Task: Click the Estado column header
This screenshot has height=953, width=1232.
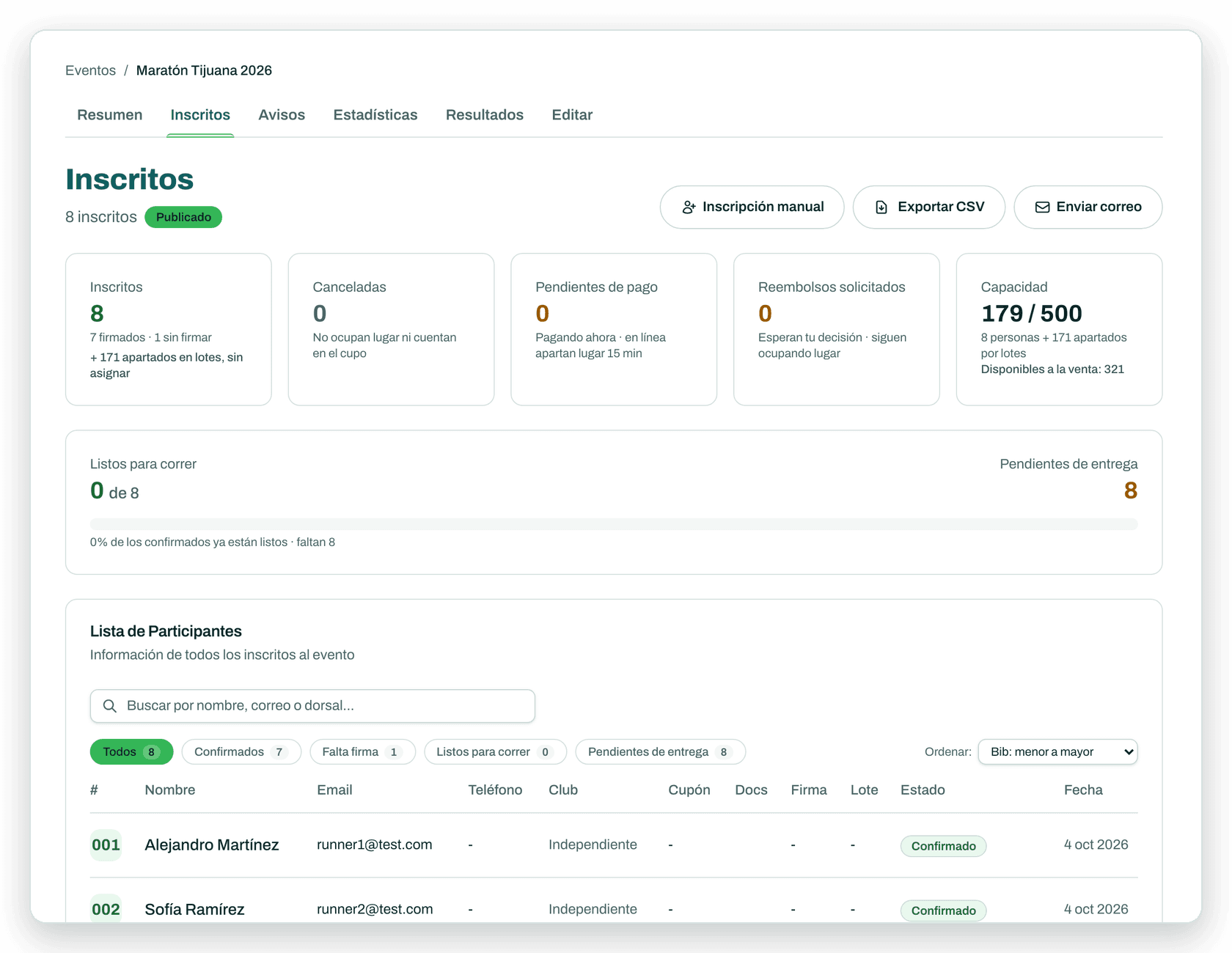Action: click(x=923, y=790)
